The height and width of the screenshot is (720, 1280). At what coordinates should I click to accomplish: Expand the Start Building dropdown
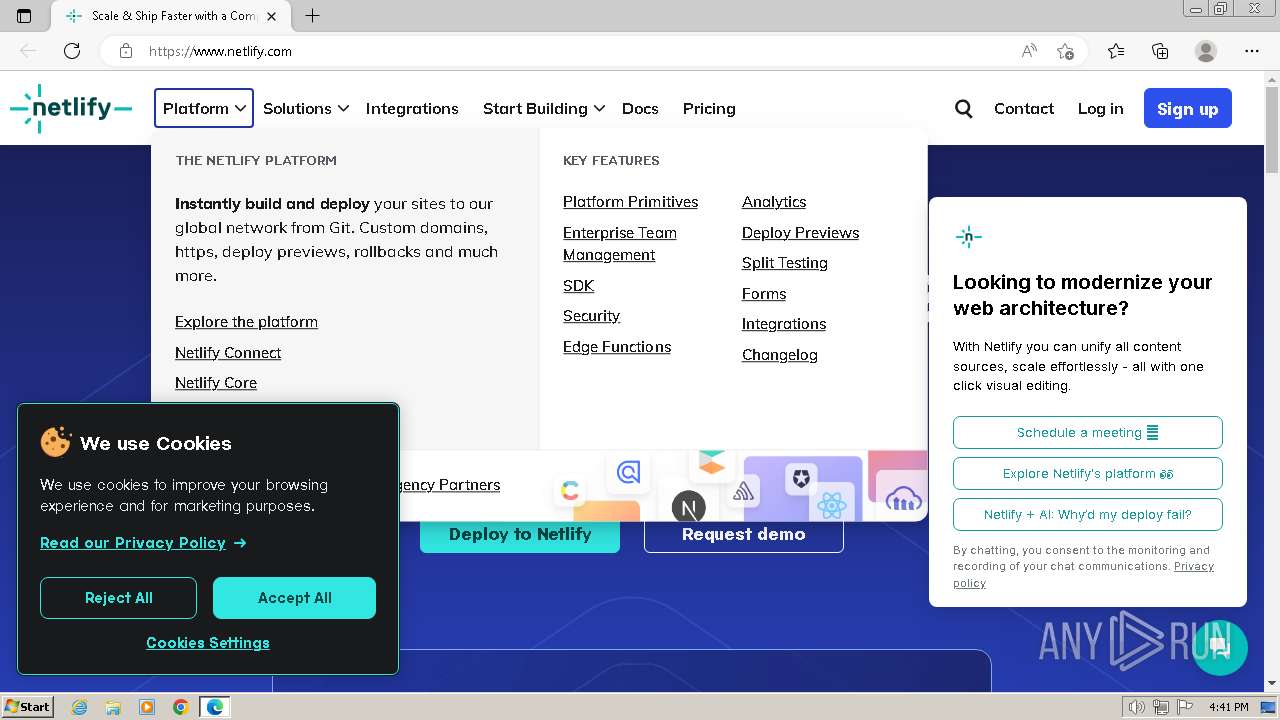(x=543, y=108)
